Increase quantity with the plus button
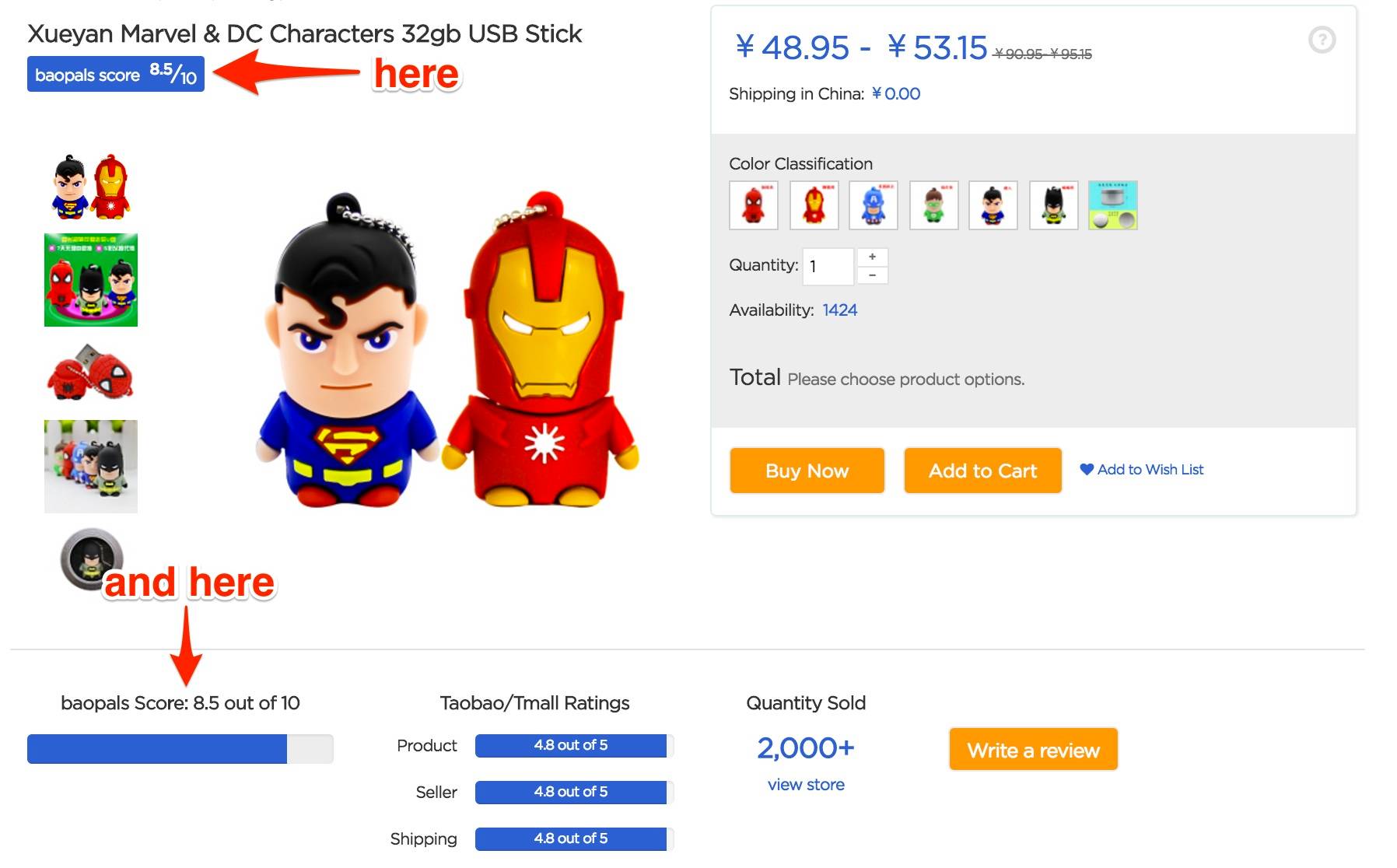1397x868 pixels. pos(873,257)
